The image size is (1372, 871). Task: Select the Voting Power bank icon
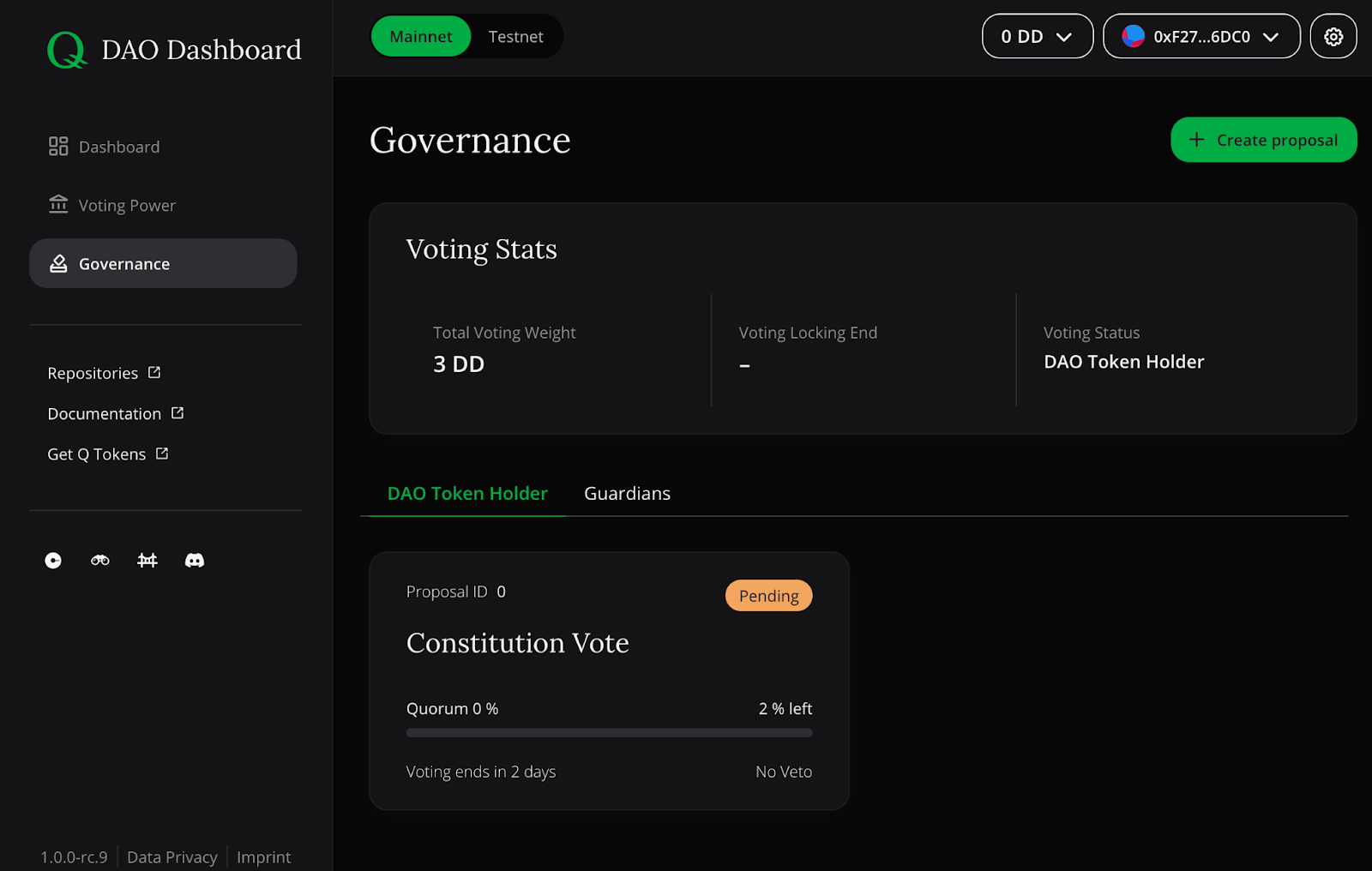pyautogui.click(x=57, y=204)
